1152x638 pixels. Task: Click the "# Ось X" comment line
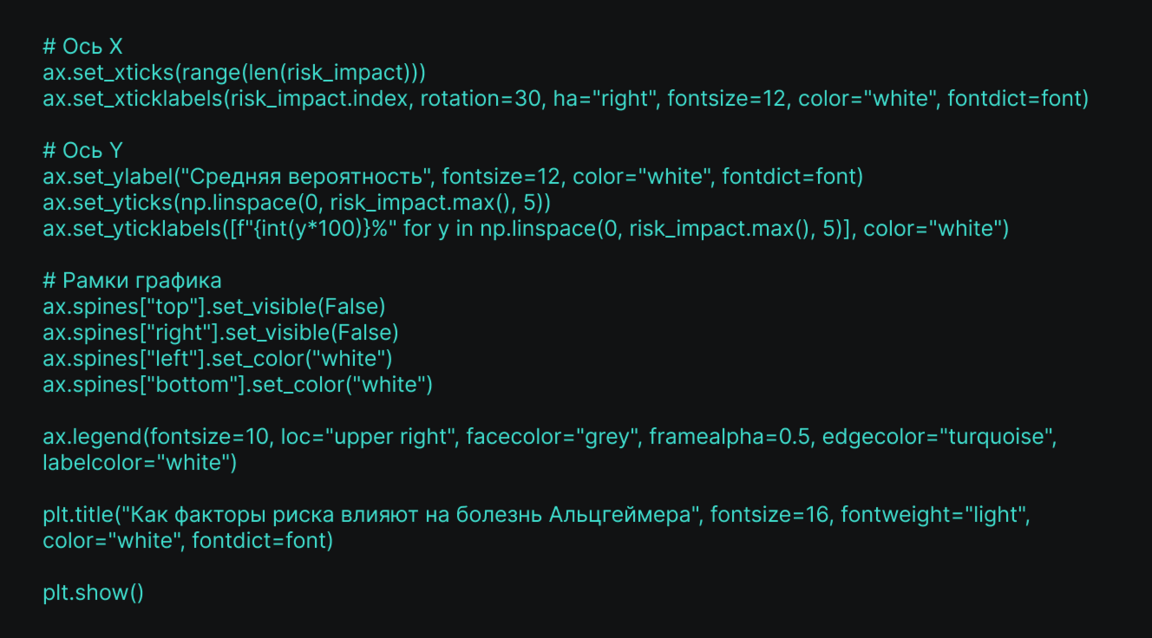82,47
